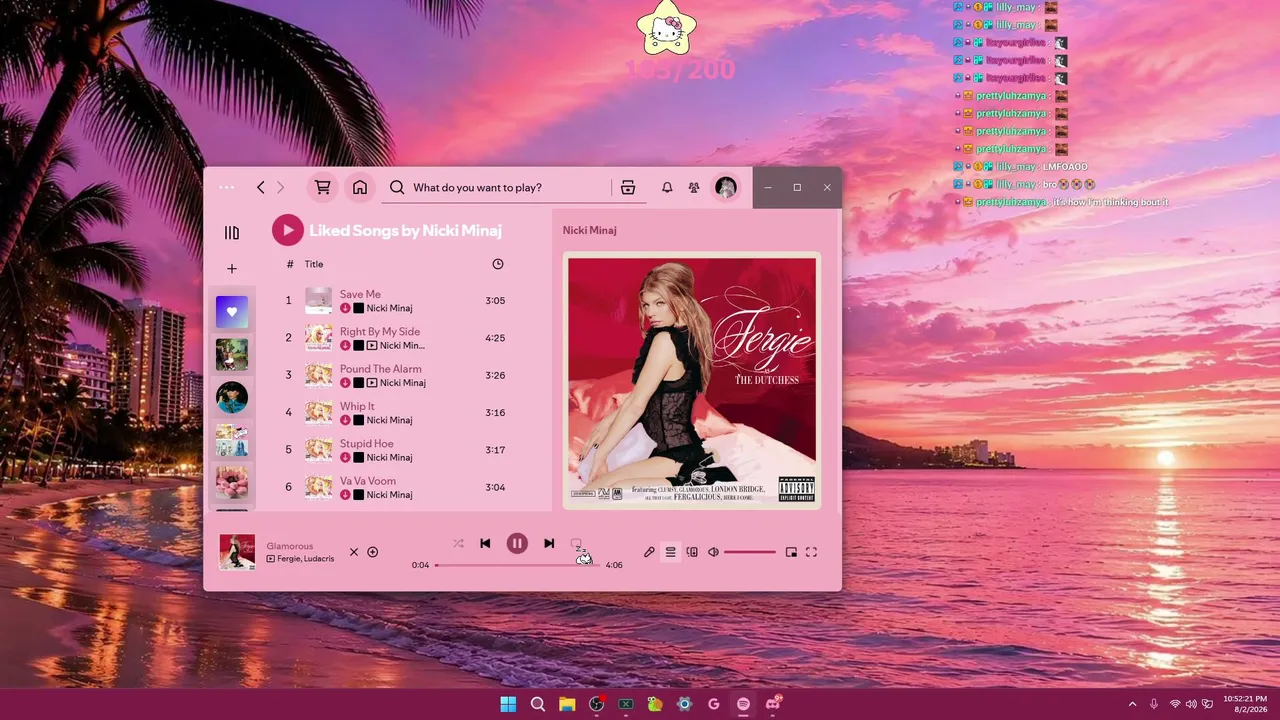Open the notifications bell
1280x720 pixels.
pos(667,187)
